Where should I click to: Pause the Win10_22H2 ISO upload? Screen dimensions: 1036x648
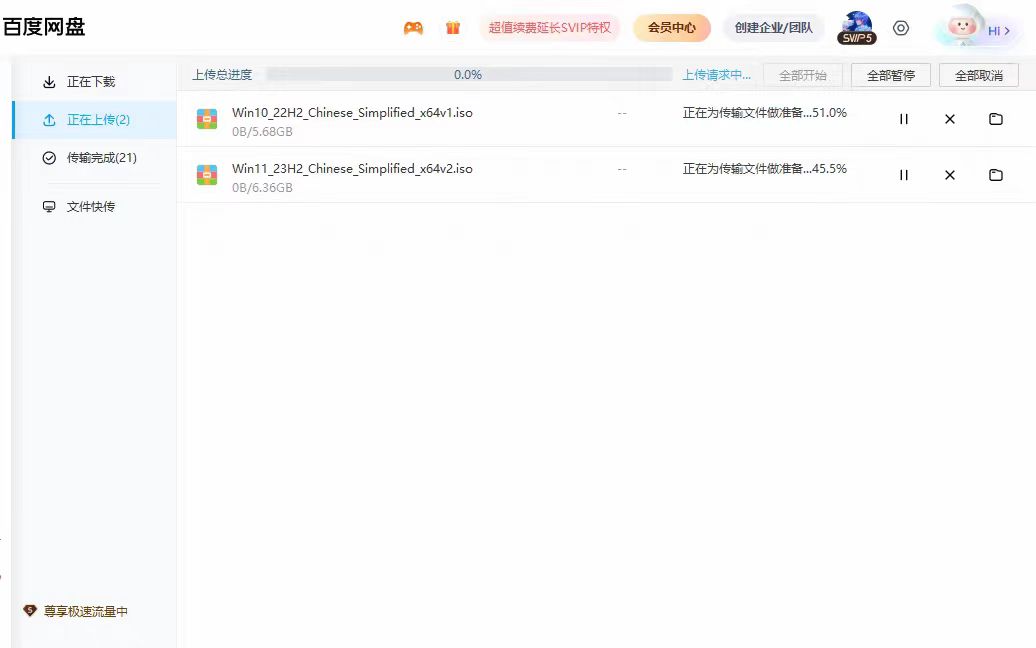coord(903,118)
